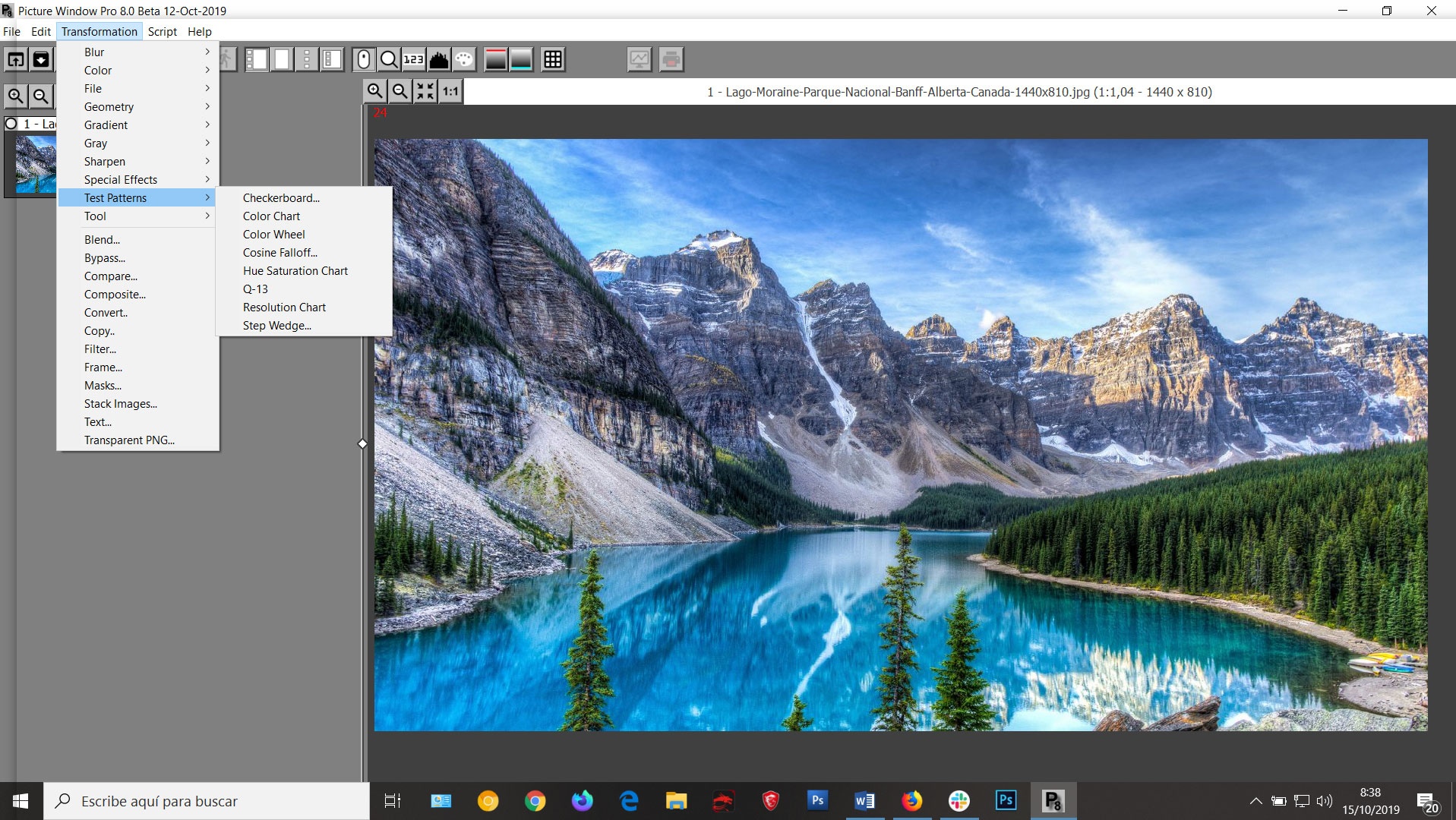Click the browser-with-thumbnails layout icon
The width and height of the screenshot is (1456, 820).
tap(257, 59)
